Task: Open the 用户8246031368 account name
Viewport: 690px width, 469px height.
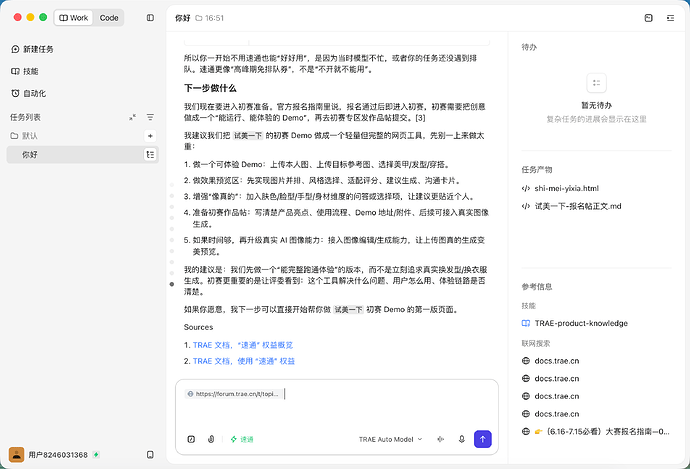Action: point(58,454)
